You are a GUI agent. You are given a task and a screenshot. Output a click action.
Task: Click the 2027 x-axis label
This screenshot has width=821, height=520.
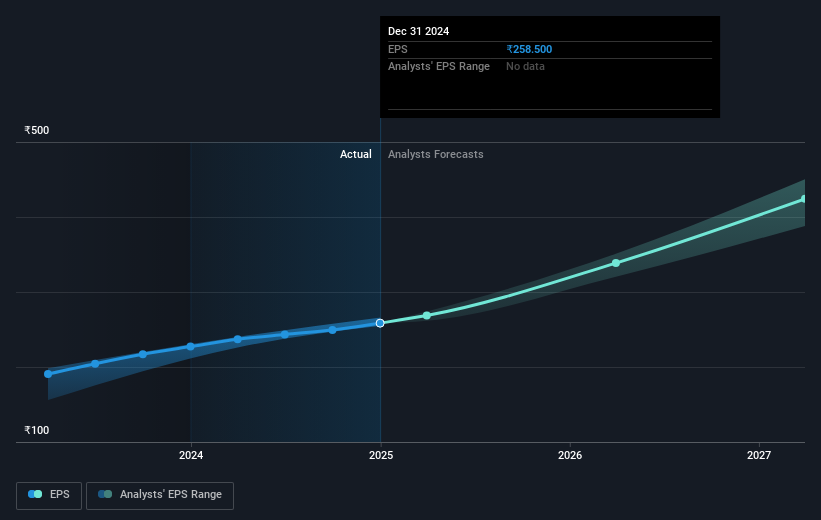click(x=759, y=455)
